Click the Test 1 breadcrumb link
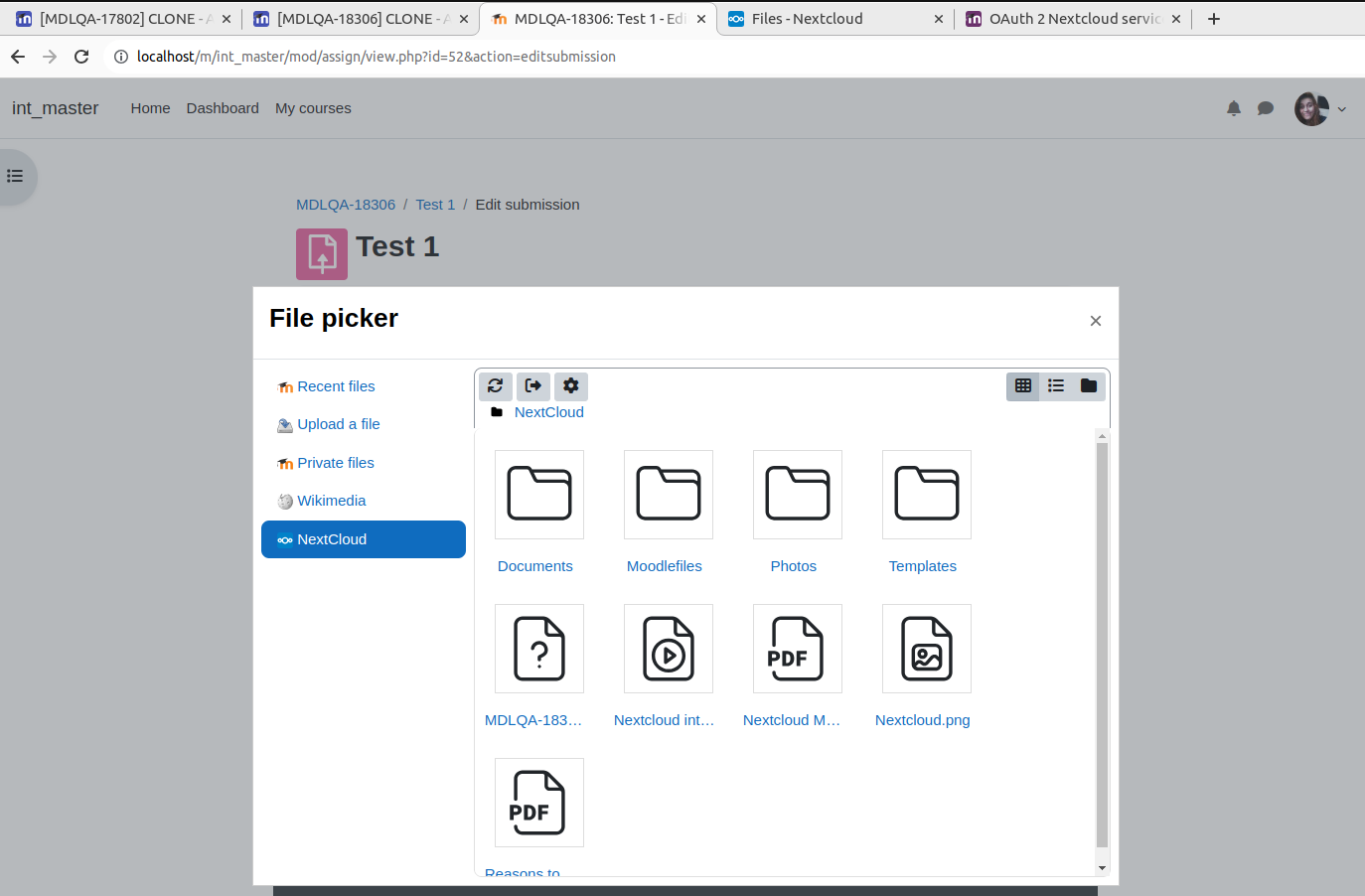Viewport: 1365px width, 896px height. coord(435,205)
